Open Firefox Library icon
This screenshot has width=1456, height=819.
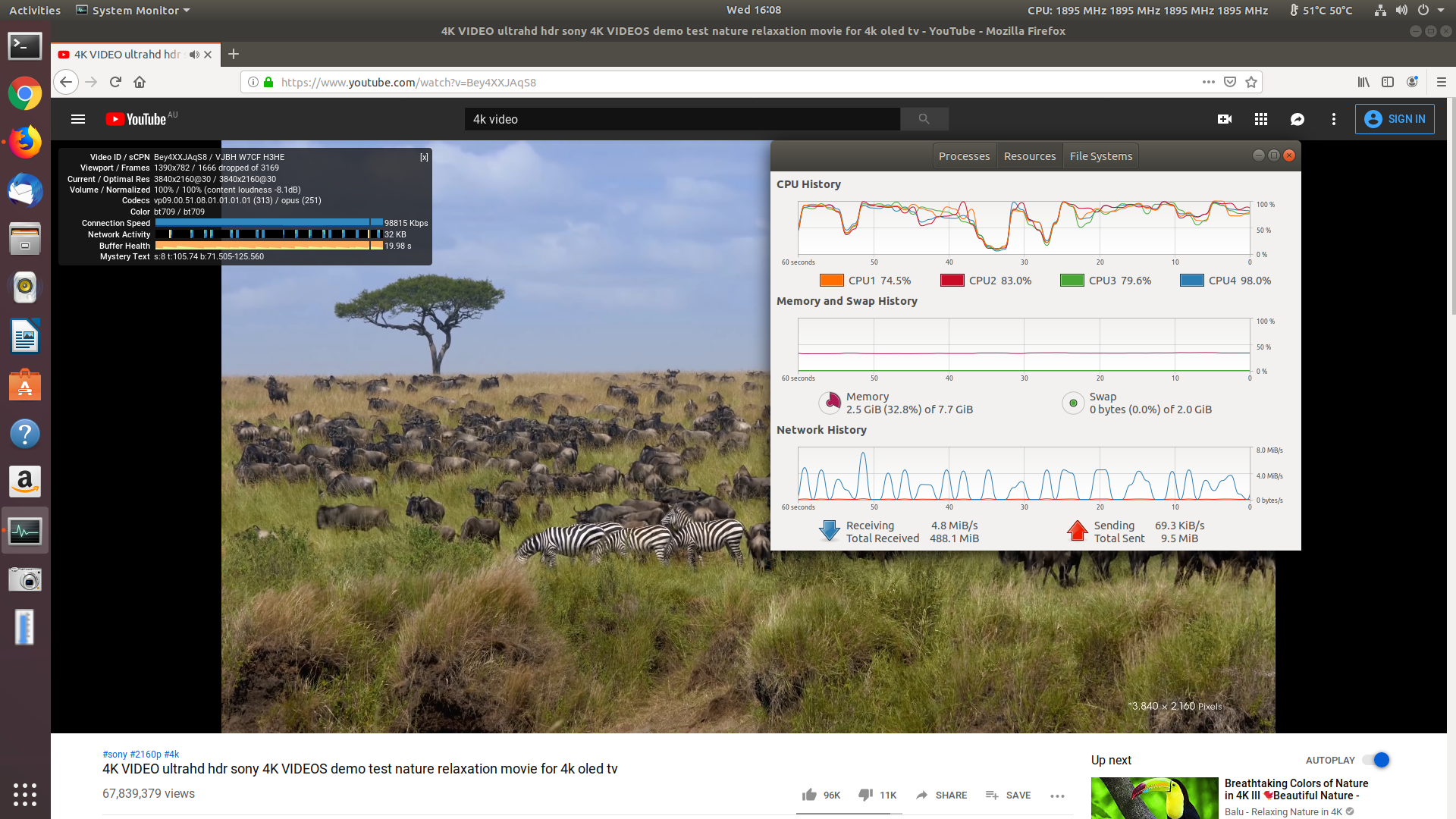[x=1363, y=82]
